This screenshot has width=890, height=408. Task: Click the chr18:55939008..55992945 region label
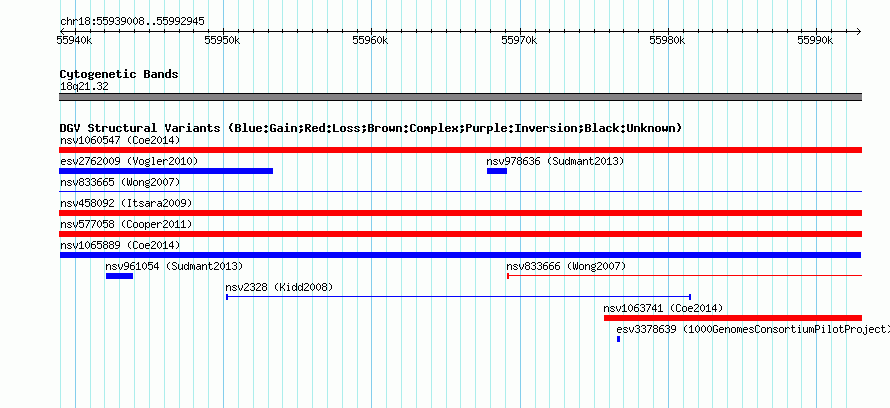click(x=132, y=22)
